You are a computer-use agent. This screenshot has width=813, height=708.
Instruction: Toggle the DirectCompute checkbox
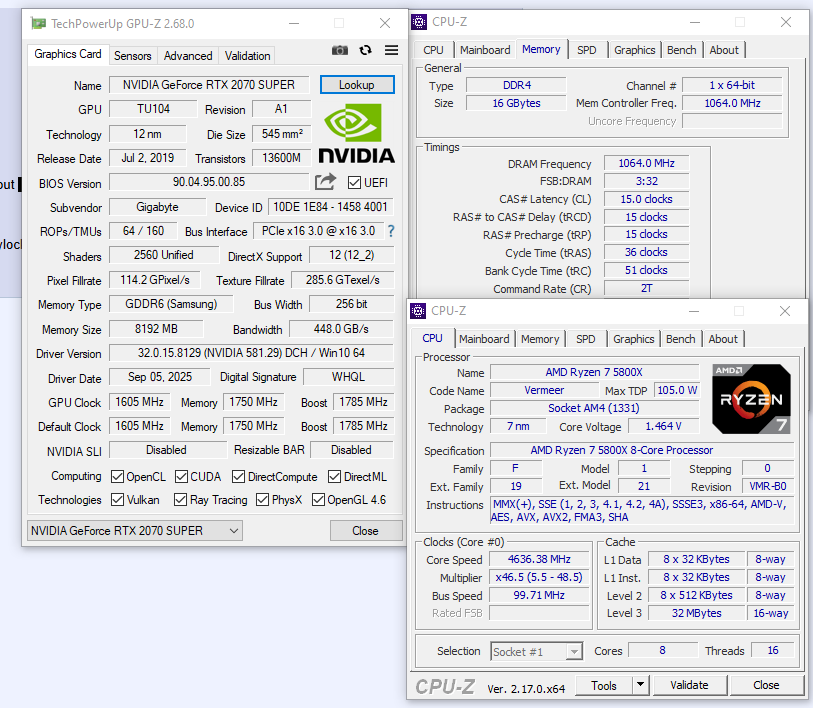coord(239,477)
